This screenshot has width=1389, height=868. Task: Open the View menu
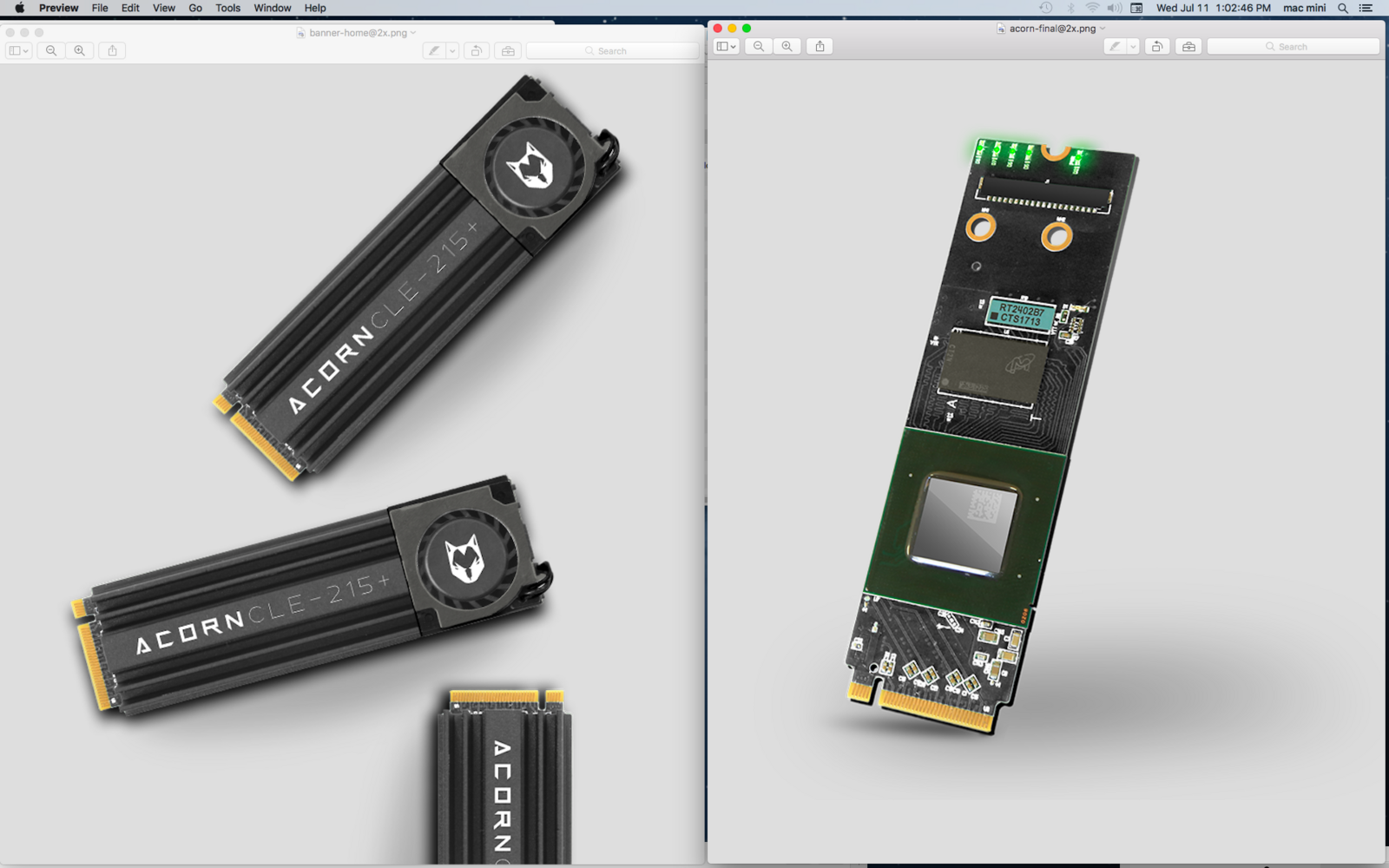point(164,8)
